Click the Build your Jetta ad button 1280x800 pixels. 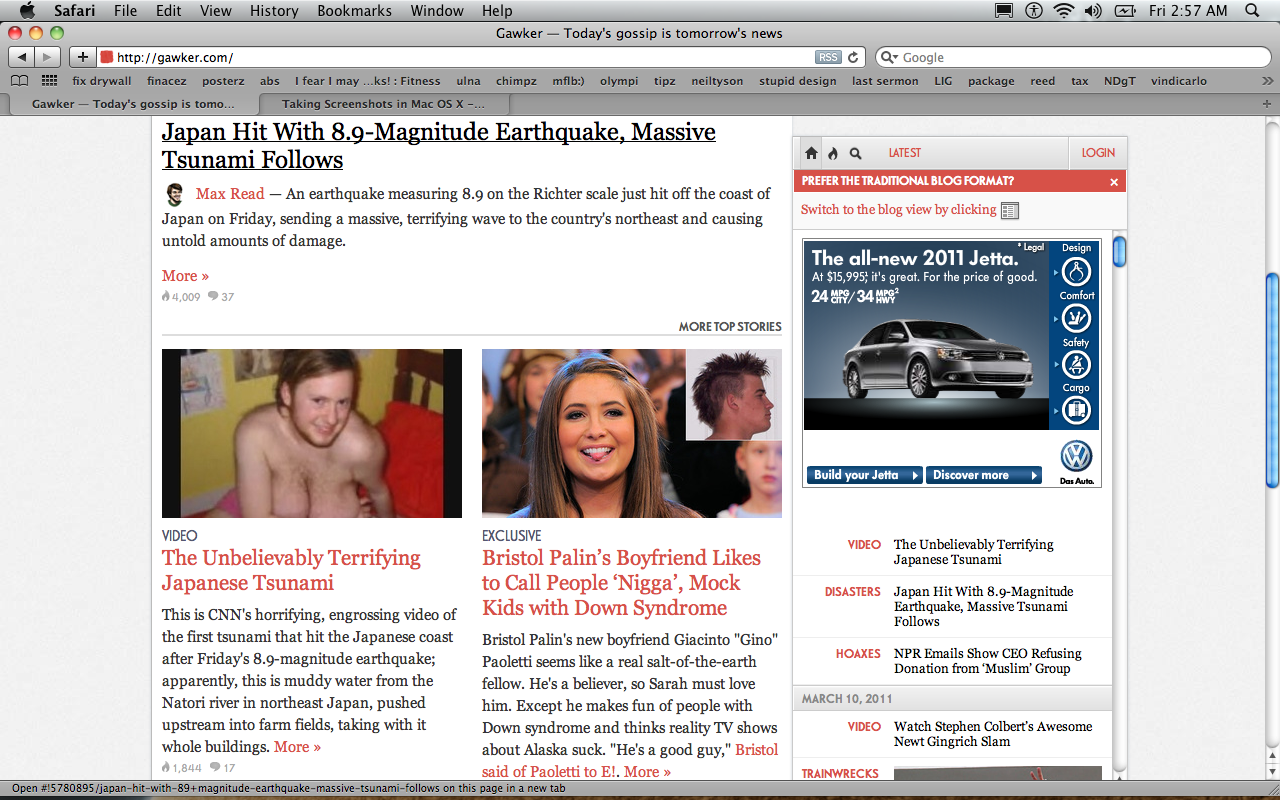tap(864, 475)
